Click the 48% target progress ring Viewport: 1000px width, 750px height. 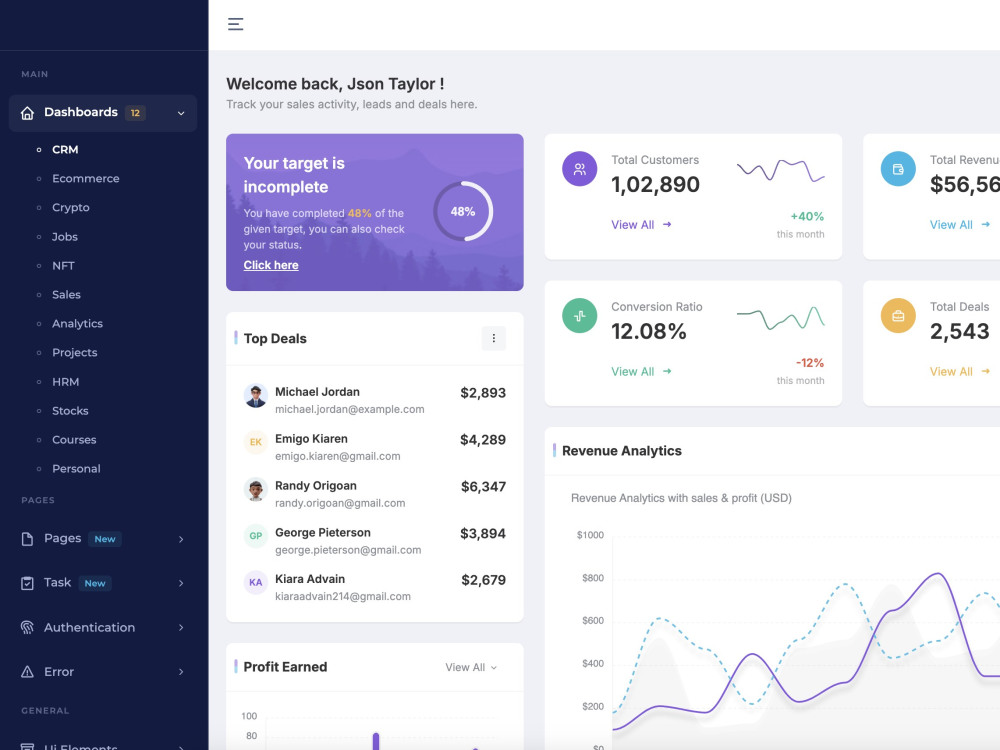463,211
